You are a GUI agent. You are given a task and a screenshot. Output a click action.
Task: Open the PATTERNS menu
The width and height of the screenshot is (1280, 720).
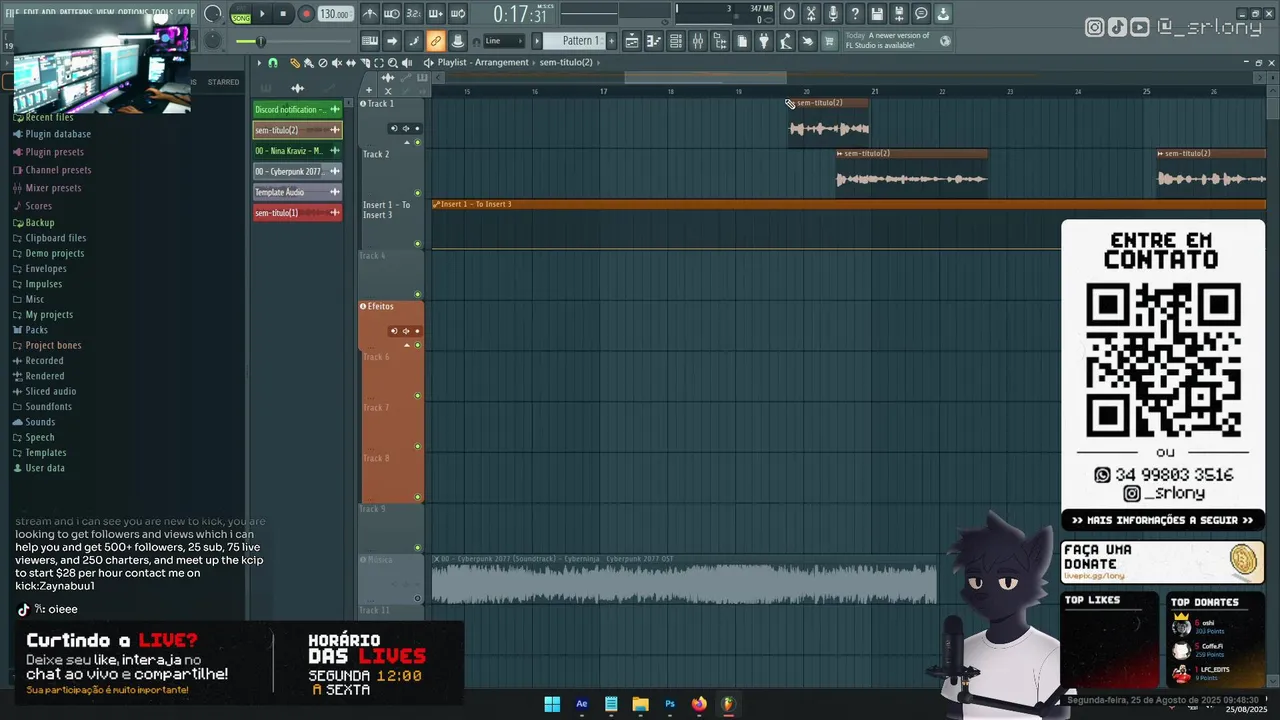(x=75, y=12)
